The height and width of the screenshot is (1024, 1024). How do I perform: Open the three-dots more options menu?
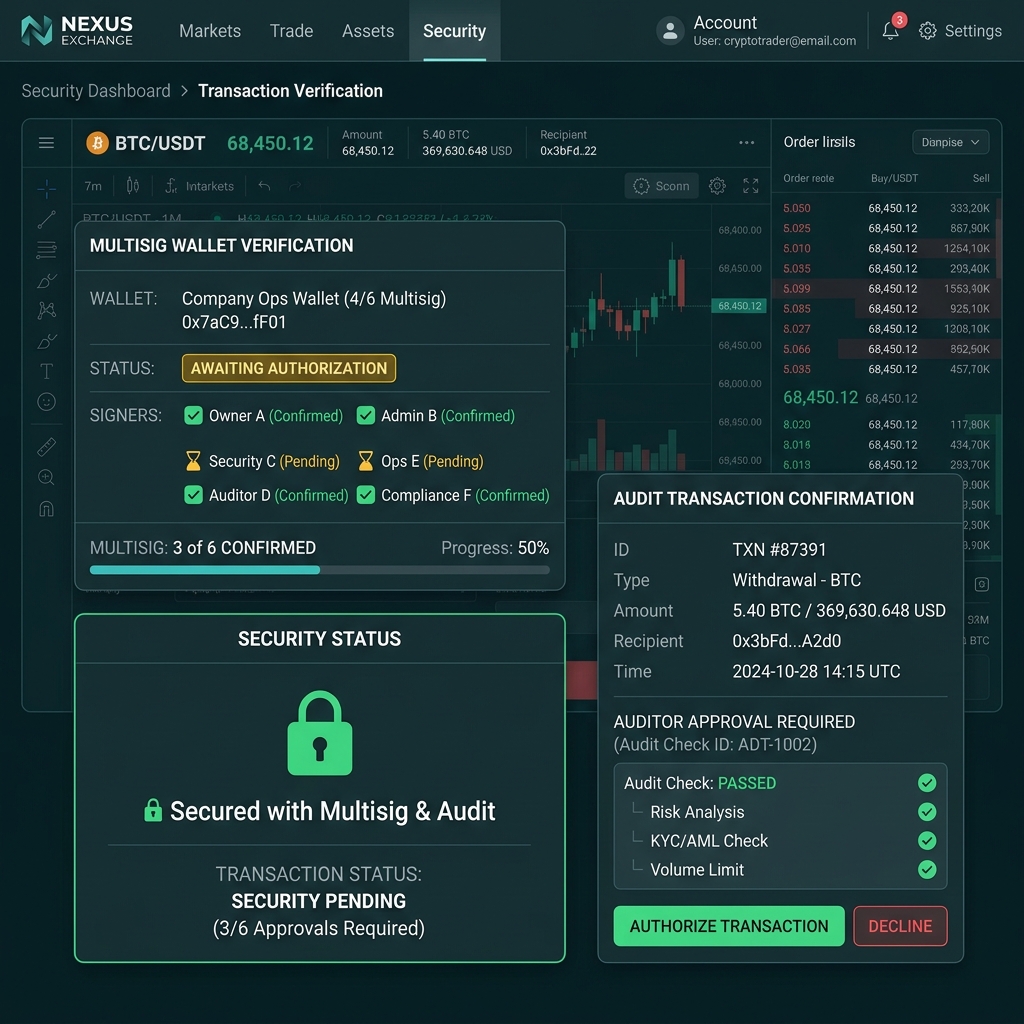[746, 142]
